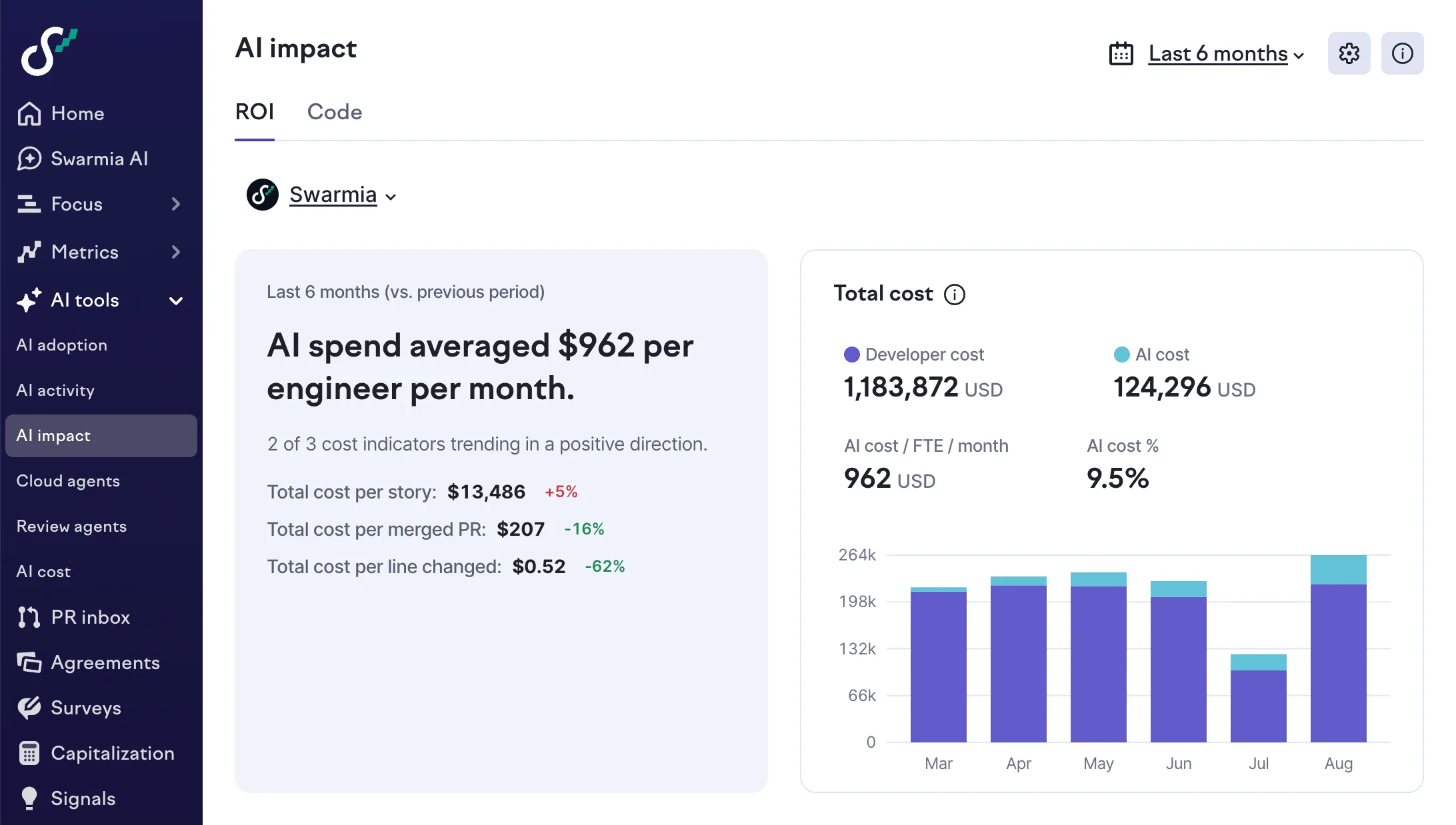Viewport: 1456px width, 825px height.
Task: Click the info button in page header
Action: click(1403, 53)
